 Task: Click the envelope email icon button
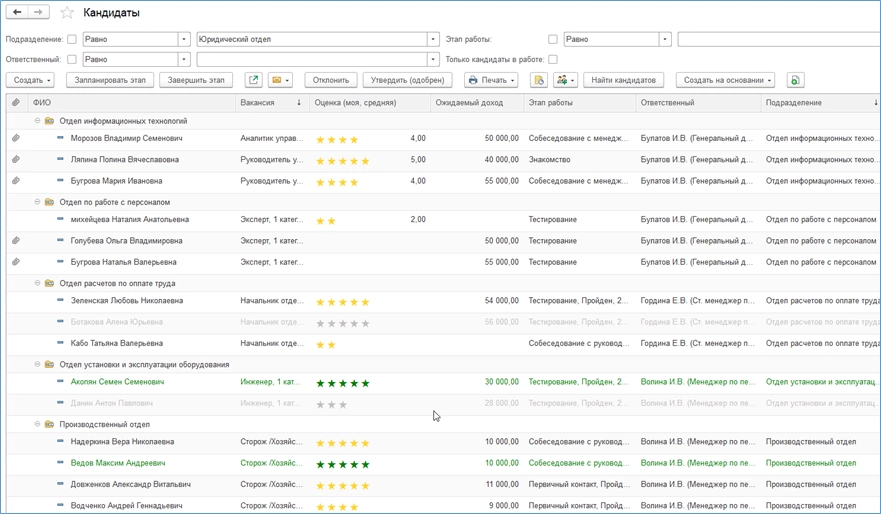click(x=280, y=80)
